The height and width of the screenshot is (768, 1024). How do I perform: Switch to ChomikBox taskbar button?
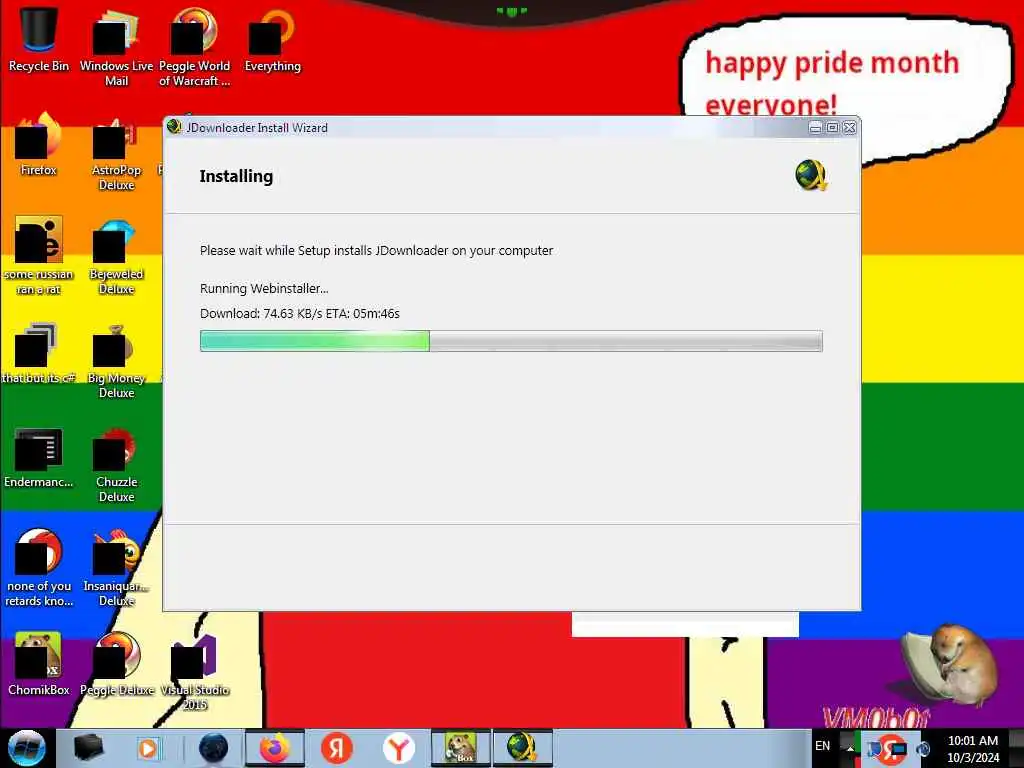(460, 748)
